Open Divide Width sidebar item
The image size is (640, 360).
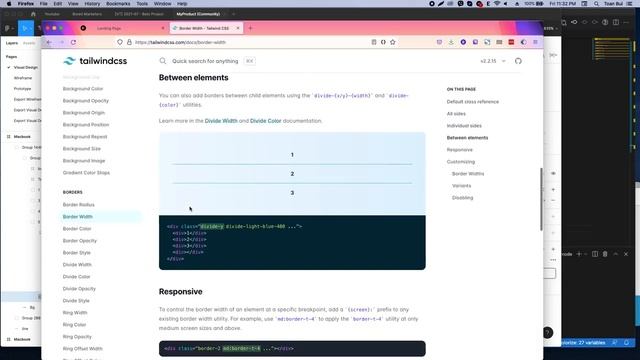click(x=77, y=264)
